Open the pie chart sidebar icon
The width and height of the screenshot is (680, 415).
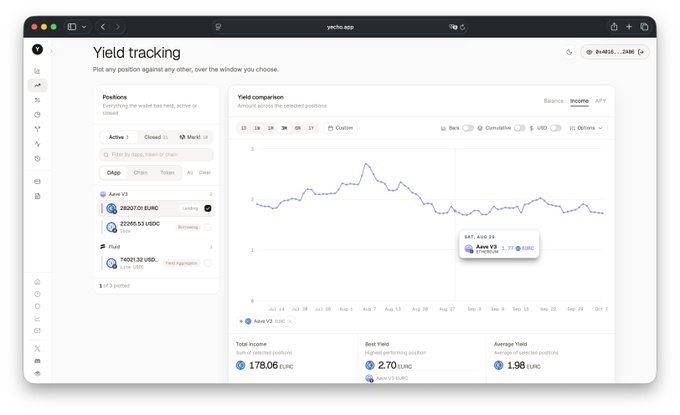37,115
